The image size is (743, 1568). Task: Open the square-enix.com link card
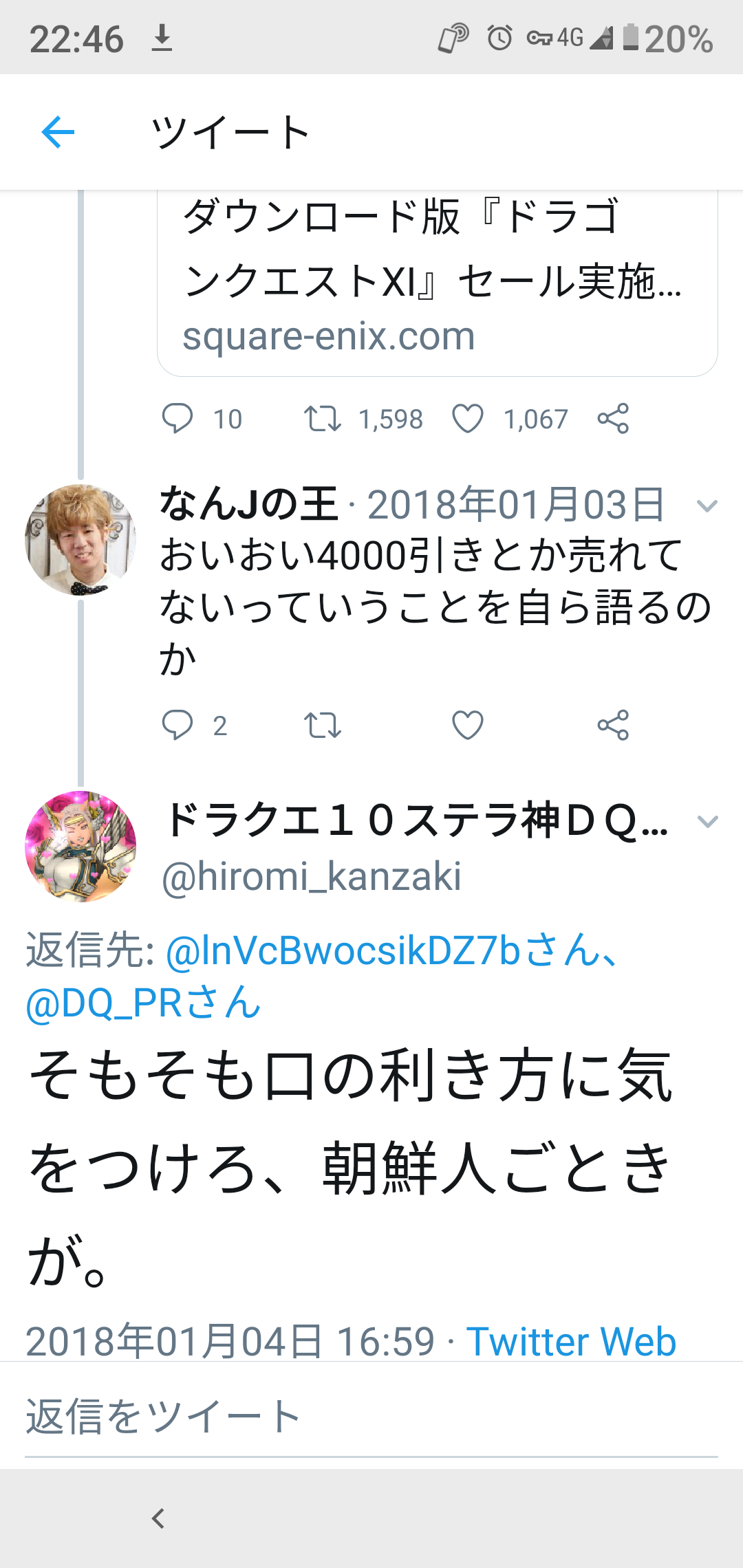pos(438,283)
